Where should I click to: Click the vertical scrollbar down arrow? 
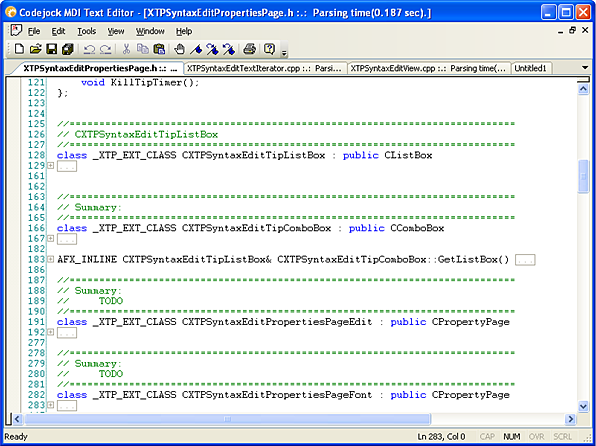(583, 406)
